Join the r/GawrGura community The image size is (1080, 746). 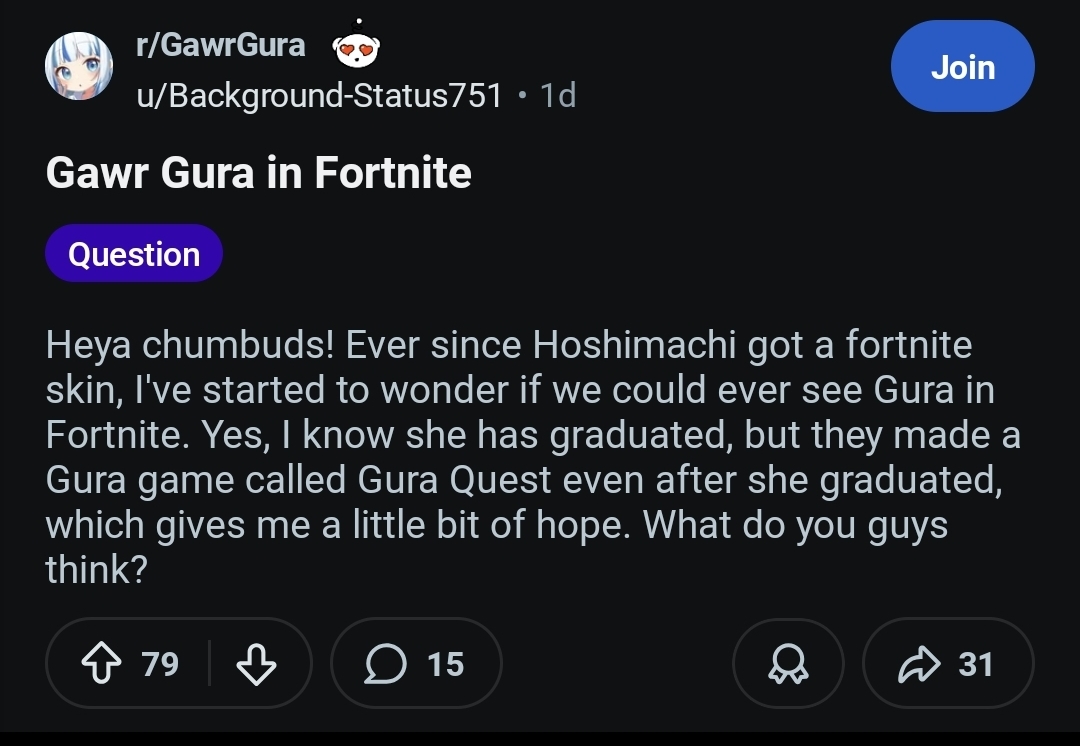[962, 67]
